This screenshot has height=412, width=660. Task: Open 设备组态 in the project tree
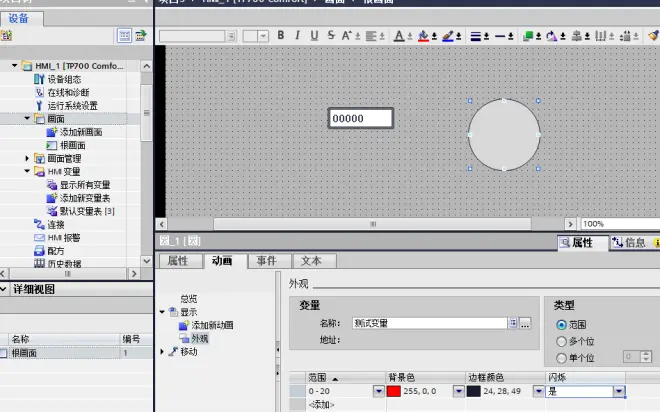[x=64, y=79]
